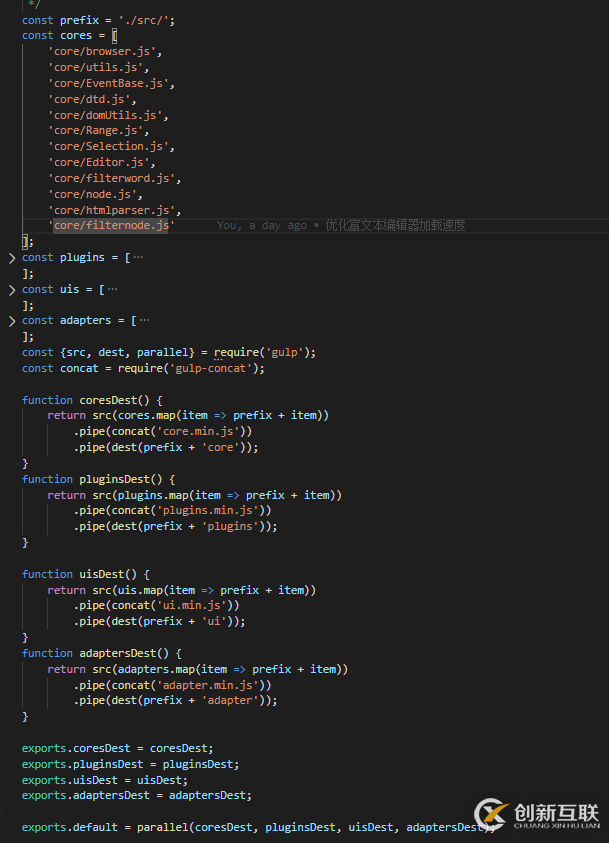Click the require('gulp') call
The width and height of the screenshot is (609, 843).
(262, 353)
